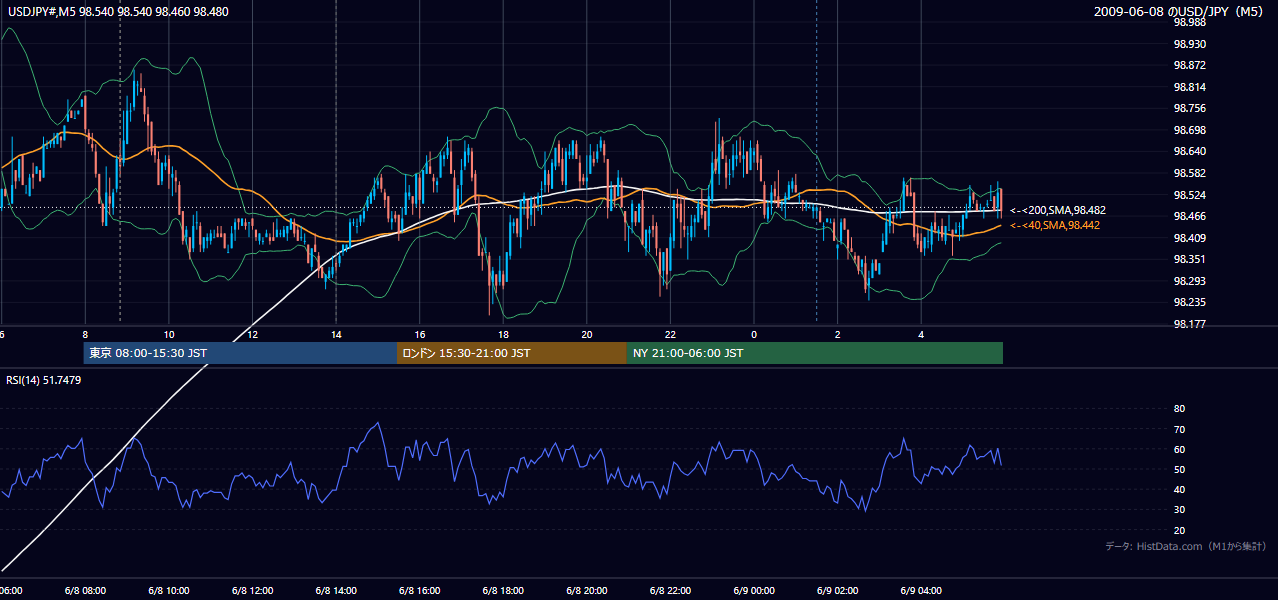Click the 6/8 22:00 time label
The width and height of the screenshot is (1278, 600).
670,591
